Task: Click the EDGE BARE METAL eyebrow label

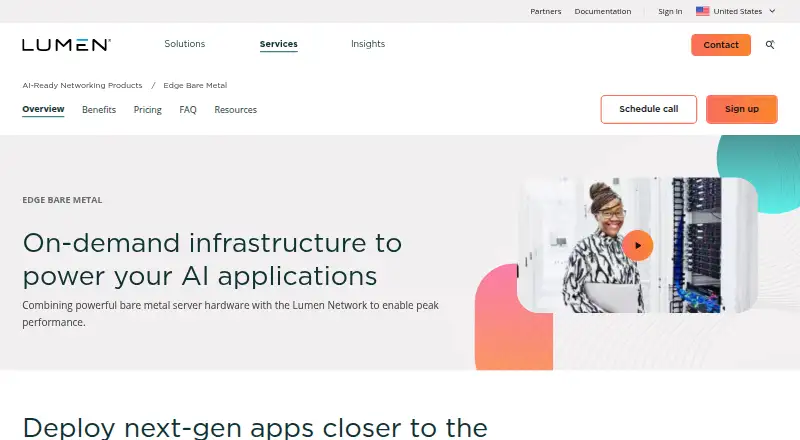Action: point(62,200)
